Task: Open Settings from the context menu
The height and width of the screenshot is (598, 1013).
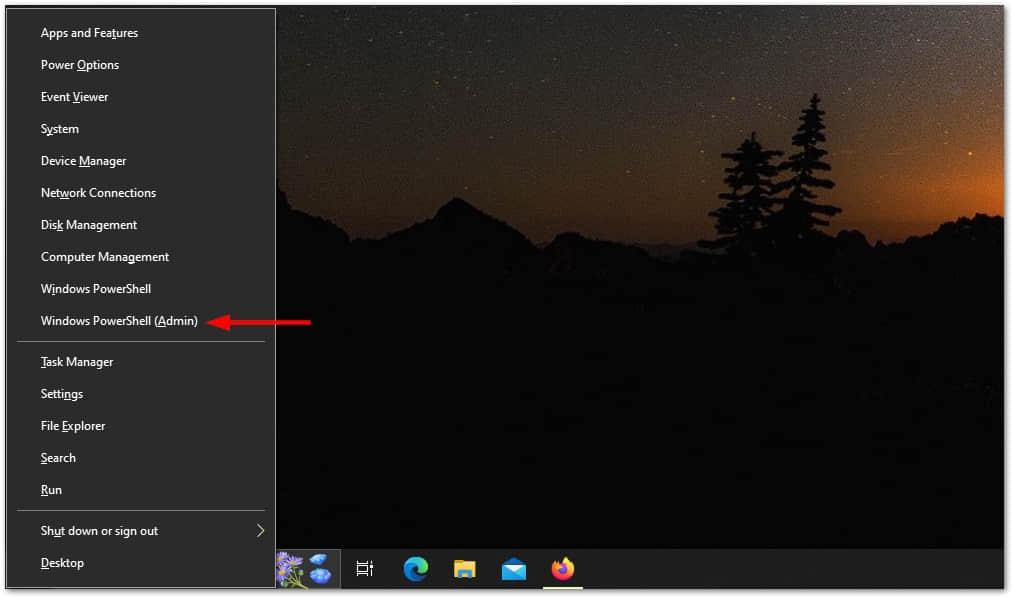Action: pyautogui.click(x=62, y=394)
